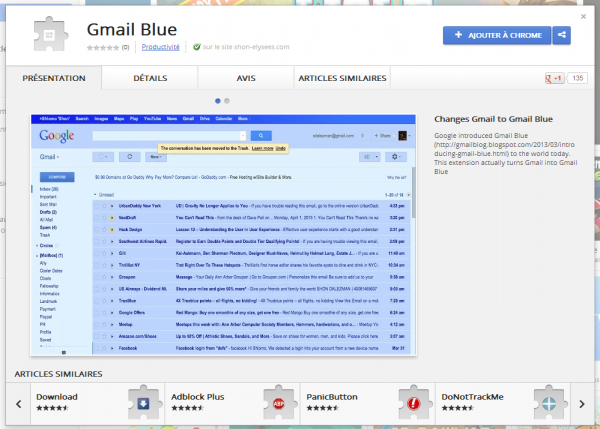Click the Download card star rating

(52, 408)
